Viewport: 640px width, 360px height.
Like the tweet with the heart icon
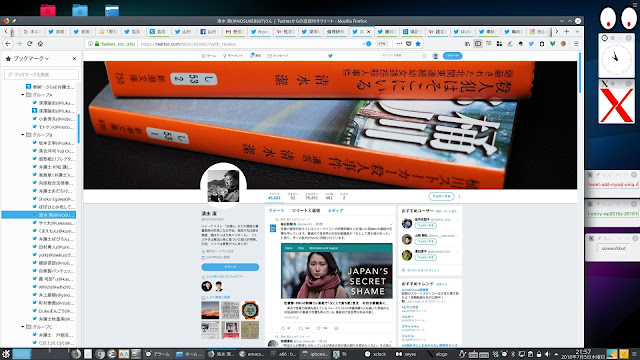(x=319, y=328)
